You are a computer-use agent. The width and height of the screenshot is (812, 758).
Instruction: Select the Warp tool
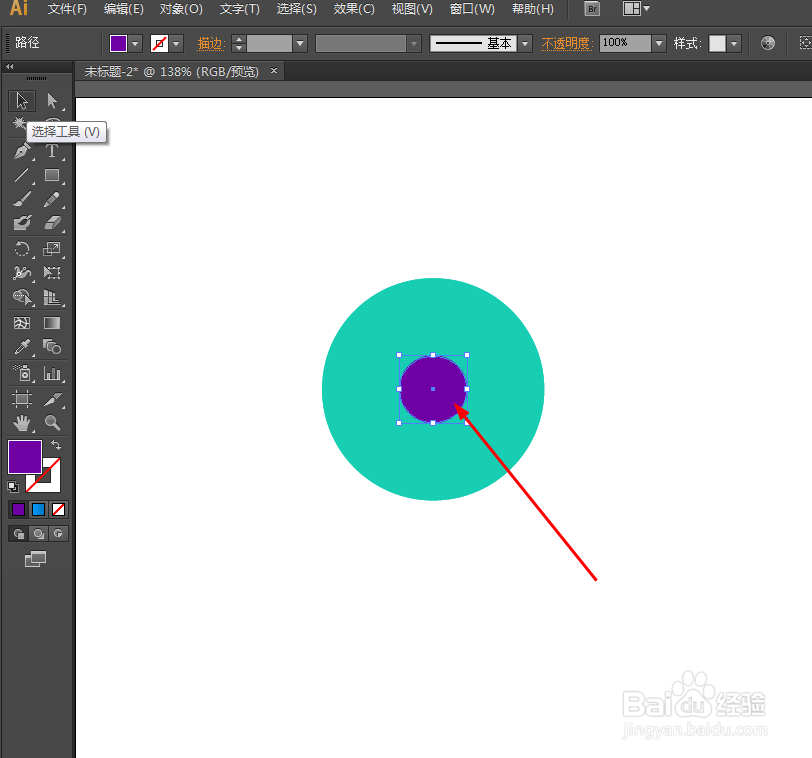pos(22,273)
